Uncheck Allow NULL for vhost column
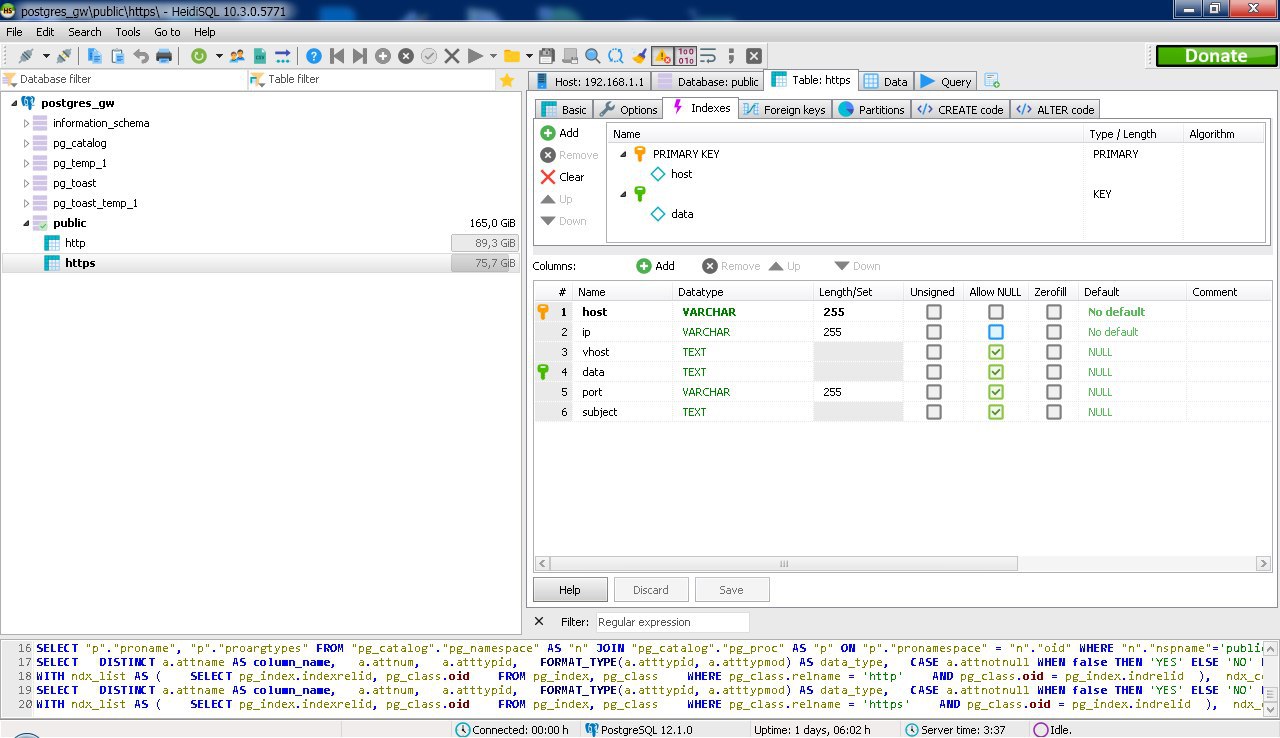This screenshot has height=738, width=1280. point(996,352)
